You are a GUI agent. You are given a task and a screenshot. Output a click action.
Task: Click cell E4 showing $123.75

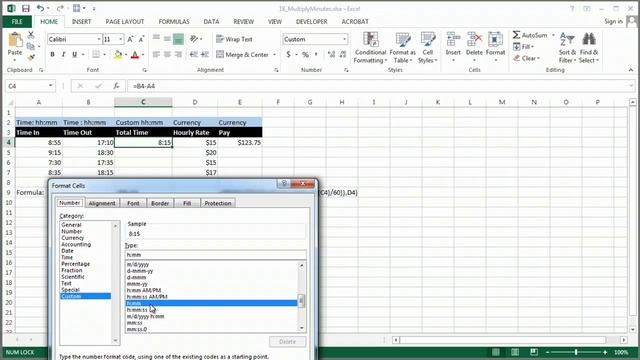coord(240,142)
